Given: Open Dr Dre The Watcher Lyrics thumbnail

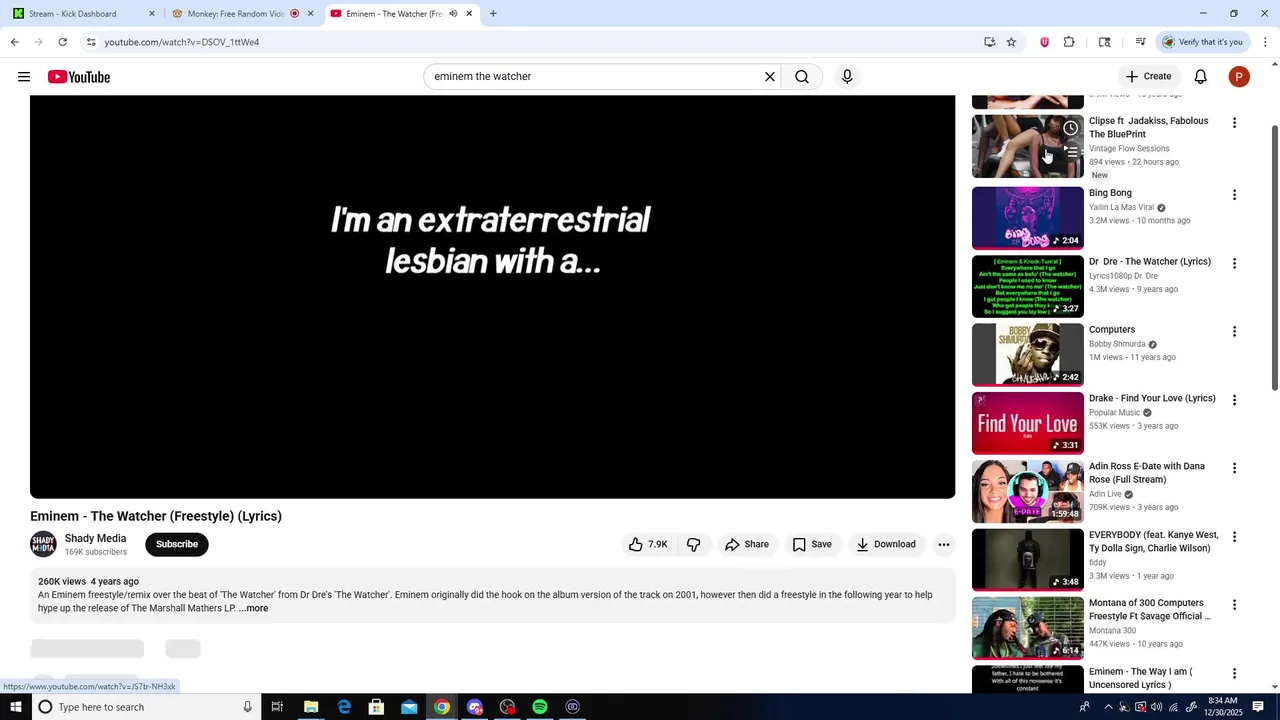Looking at the screenshot, I should coord(1028,286).
